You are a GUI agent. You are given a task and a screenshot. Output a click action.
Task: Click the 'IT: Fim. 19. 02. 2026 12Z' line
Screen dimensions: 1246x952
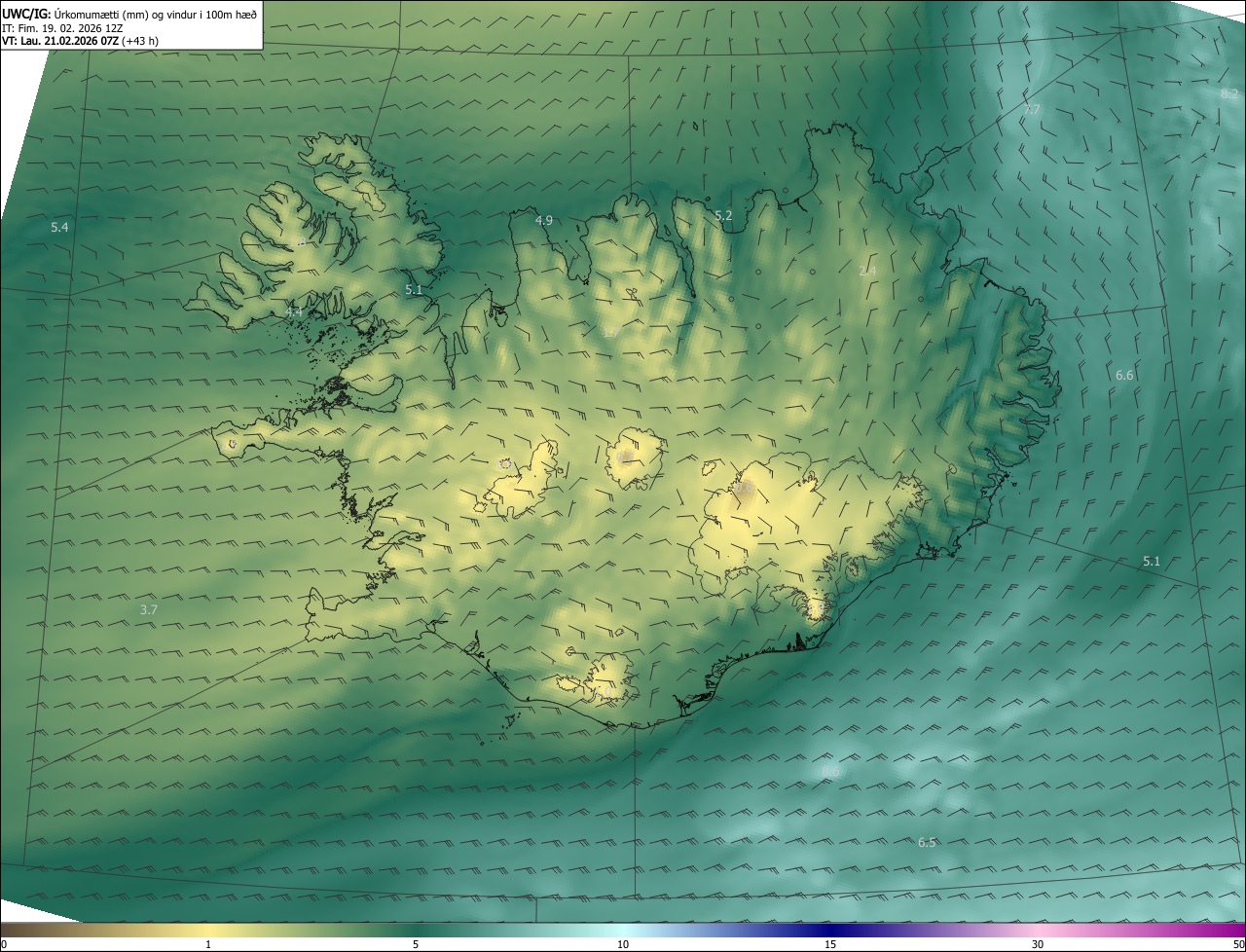pyautogui.click(x=61, y=27)
